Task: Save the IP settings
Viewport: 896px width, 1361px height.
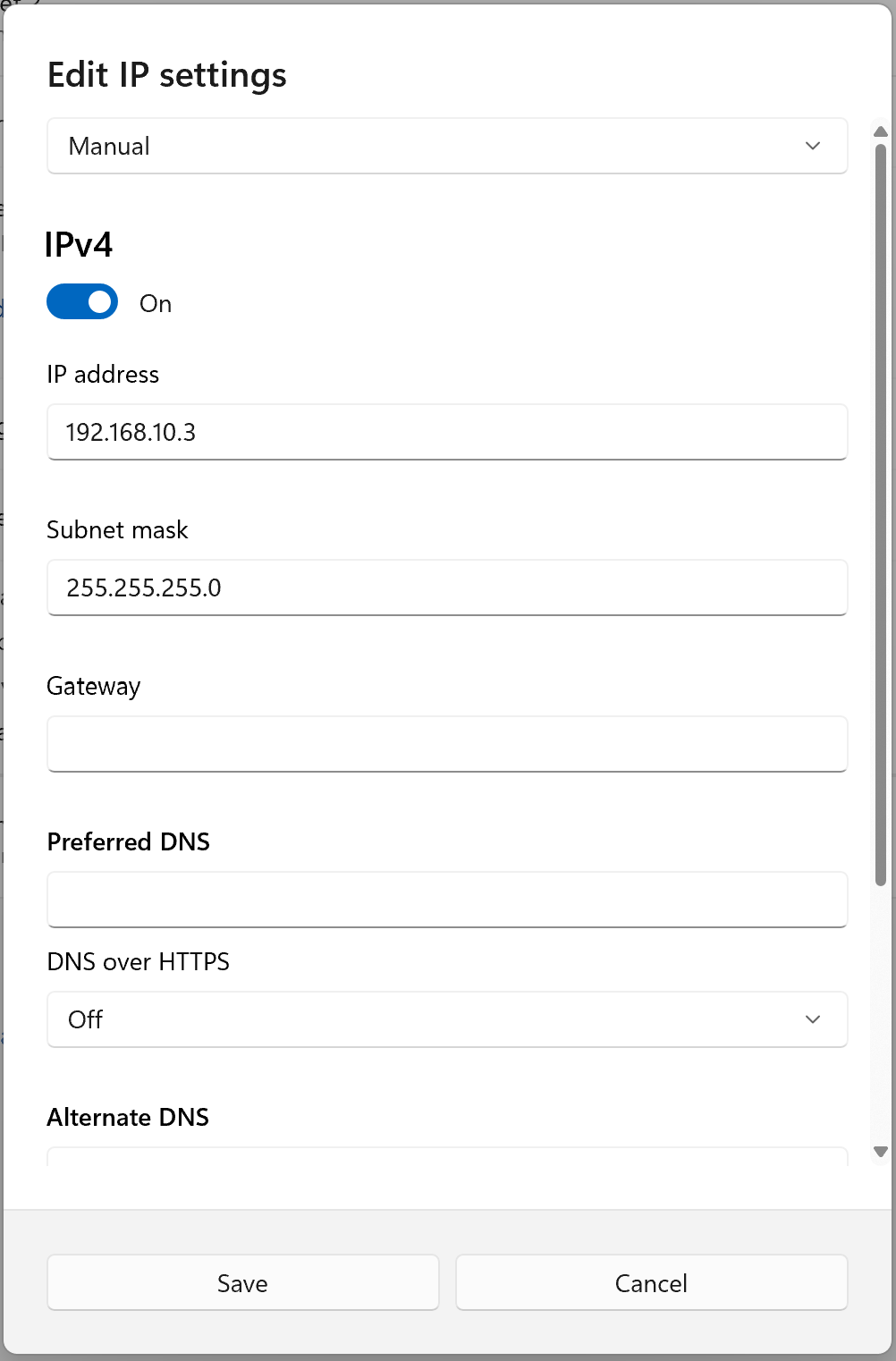Action: tap(242, 1282)
